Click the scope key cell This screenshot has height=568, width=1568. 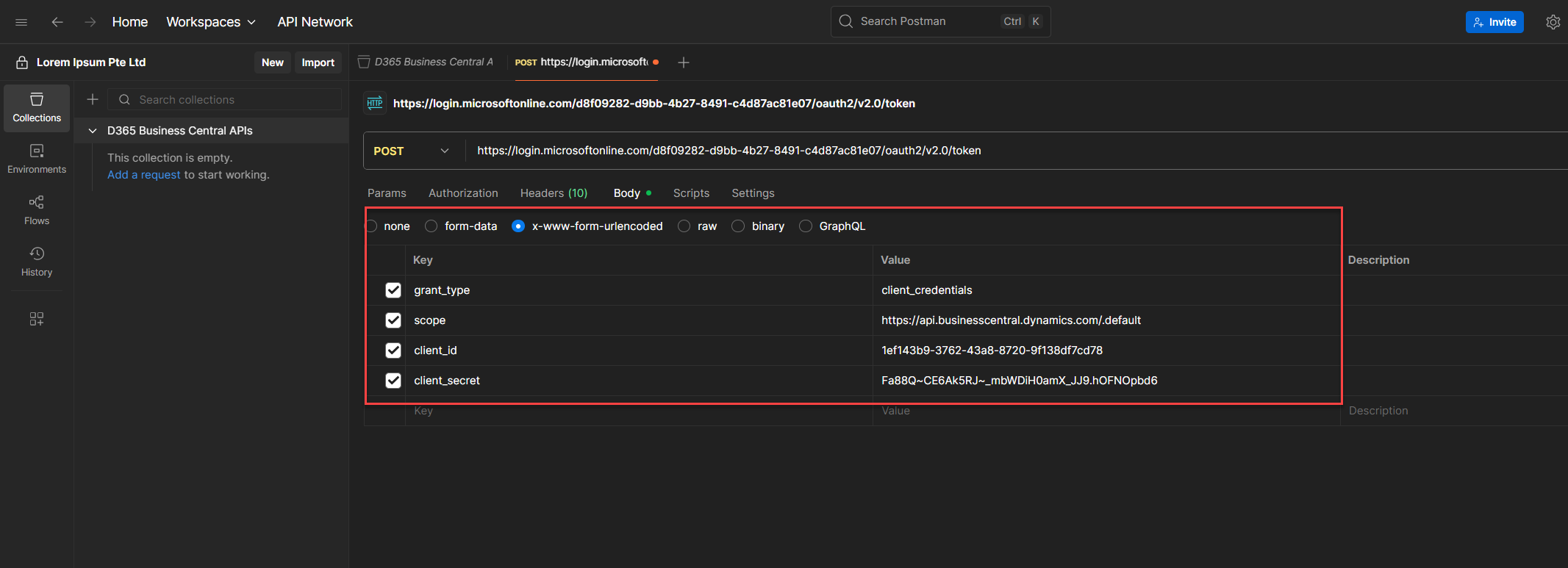pyautogui.click(x=639, y=320)
